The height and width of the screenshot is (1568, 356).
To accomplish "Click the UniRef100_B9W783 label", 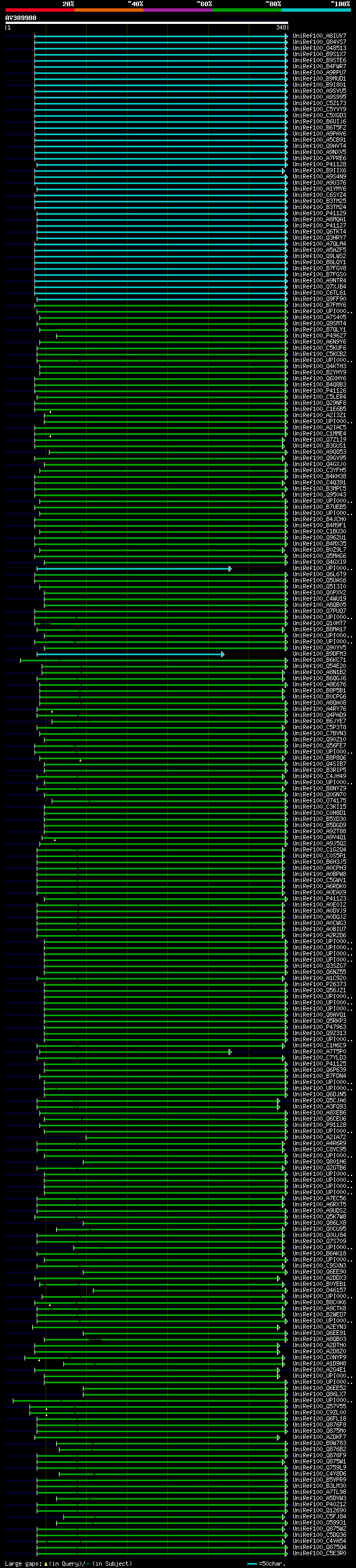I will click(319, 1444).
